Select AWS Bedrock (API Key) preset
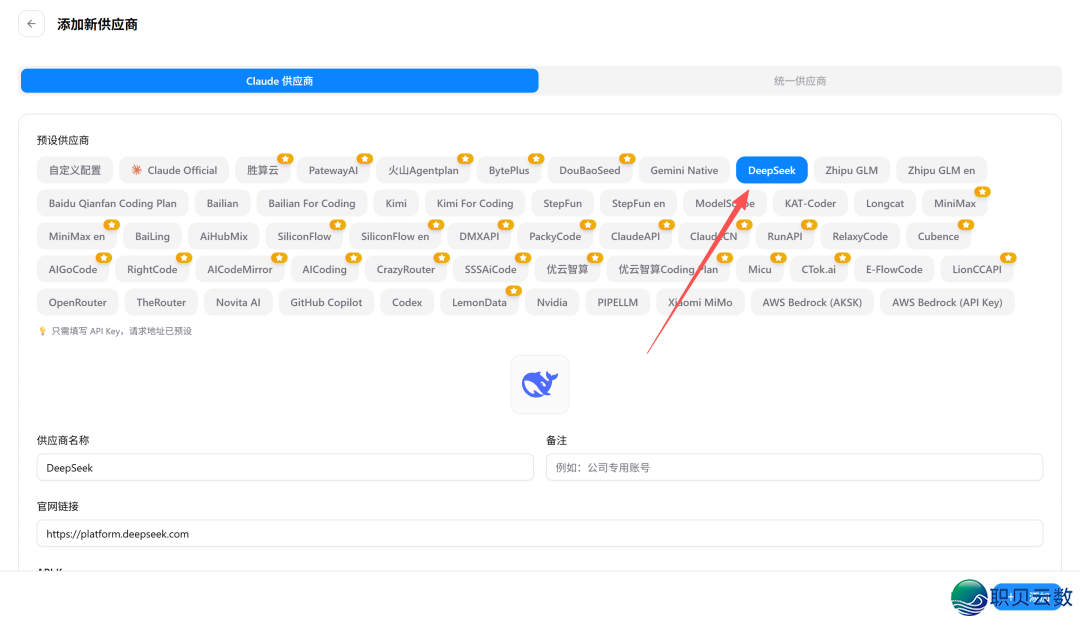The height and width of the screenshot is (622, 1080). (x=947, y=302)
